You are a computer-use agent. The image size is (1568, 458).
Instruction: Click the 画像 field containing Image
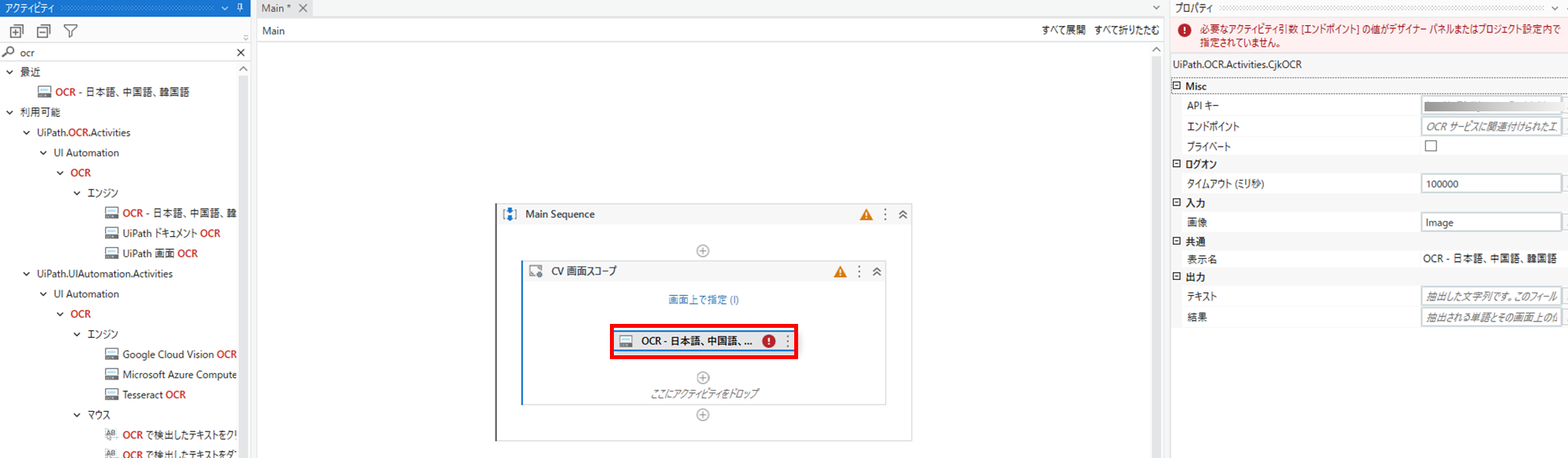1491,223
